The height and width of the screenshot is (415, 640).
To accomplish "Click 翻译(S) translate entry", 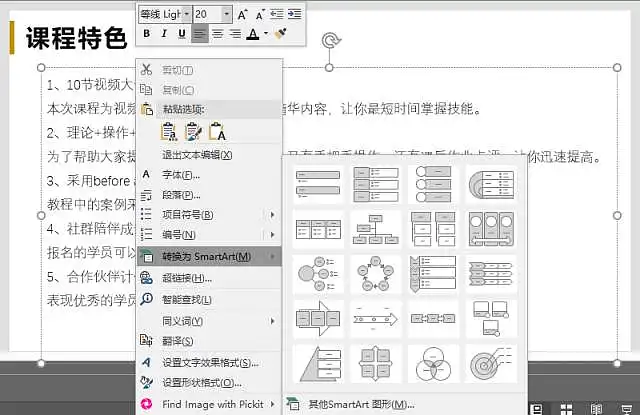I will coord(209,341).
